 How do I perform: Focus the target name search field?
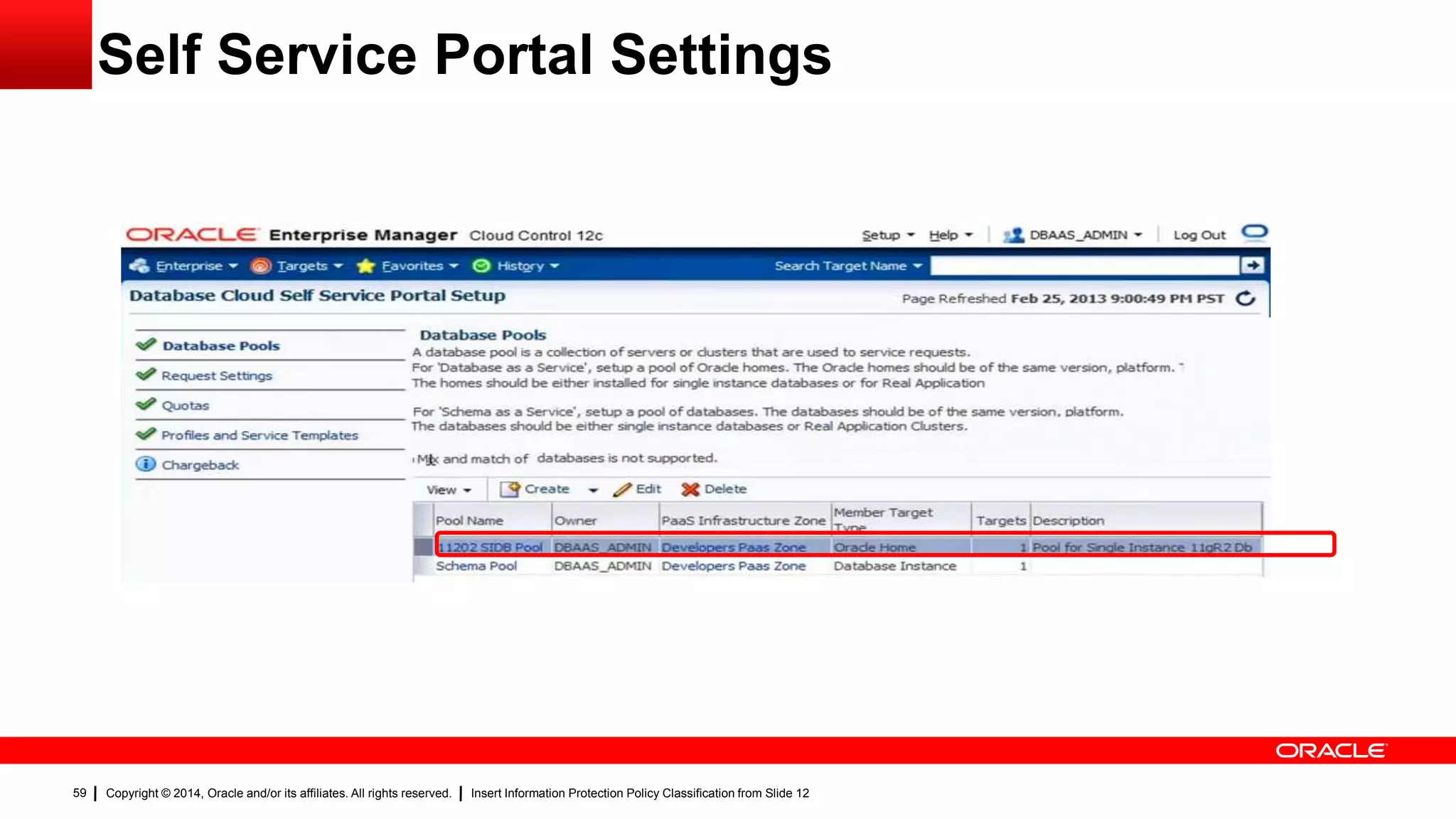point(1084,266)
